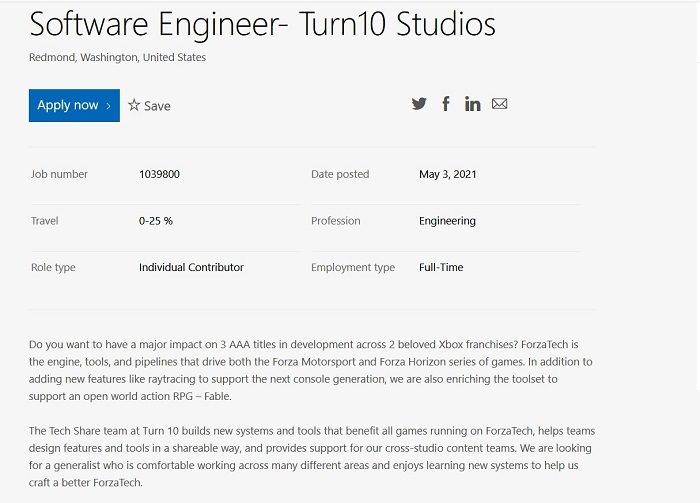
Task: Click the chevron arrow inside Apply now
Action: [108, 106]
